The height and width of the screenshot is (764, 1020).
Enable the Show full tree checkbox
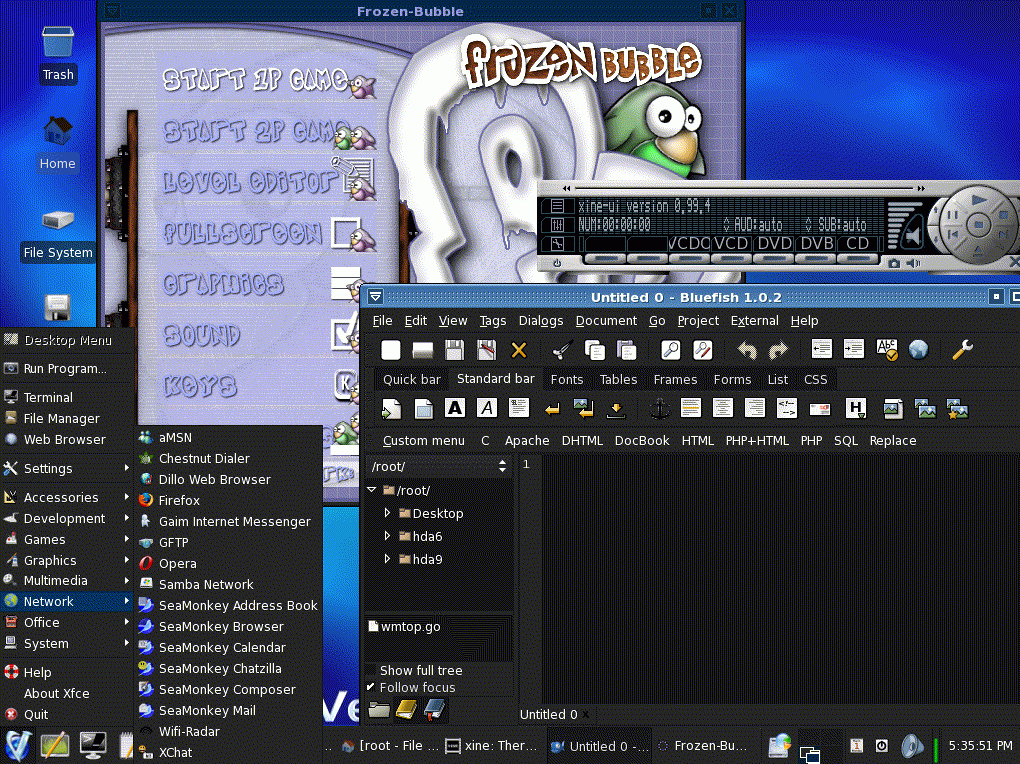(371, 671)
